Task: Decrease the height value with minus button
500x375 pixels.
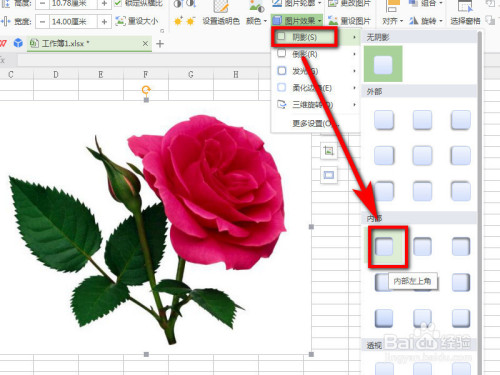Action: 42,4
